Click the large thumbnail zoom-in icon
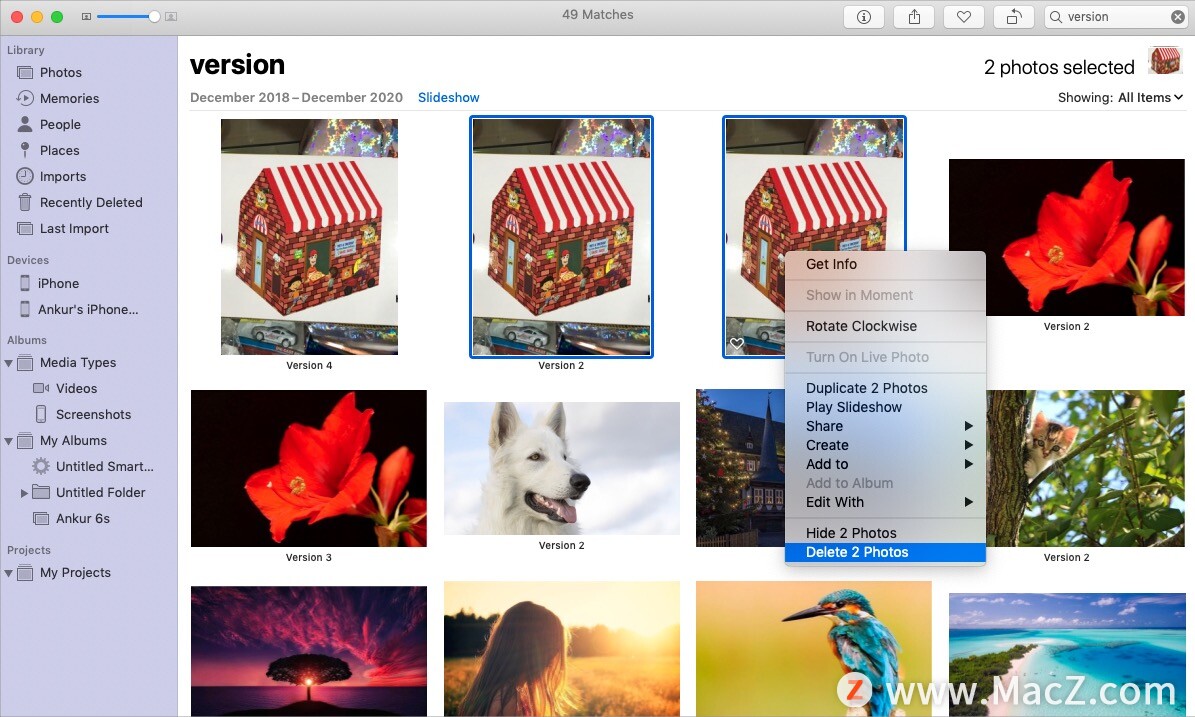This screenshot has height=717, width=1195. pos(171,16)
